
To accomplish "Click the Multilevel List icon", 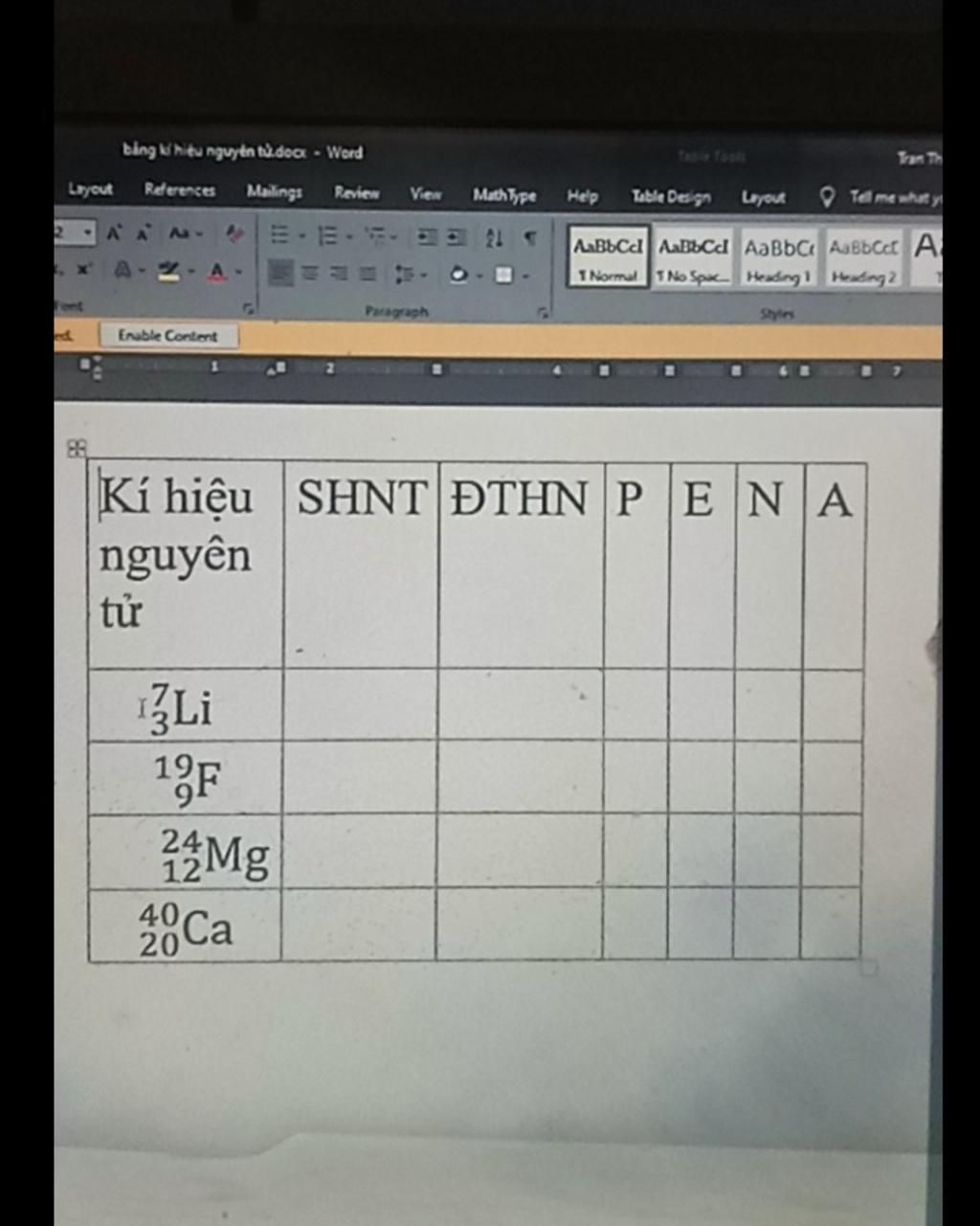I will (x=374, y=235).
